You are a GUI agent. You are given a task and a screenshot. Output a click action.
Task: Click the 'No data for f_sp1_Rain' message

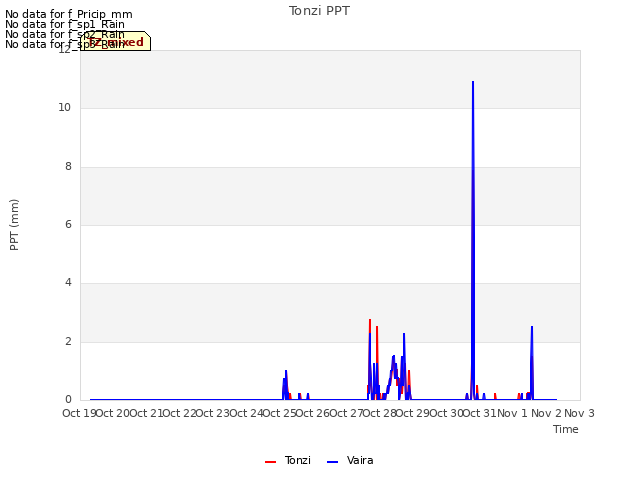click(64, 24)
